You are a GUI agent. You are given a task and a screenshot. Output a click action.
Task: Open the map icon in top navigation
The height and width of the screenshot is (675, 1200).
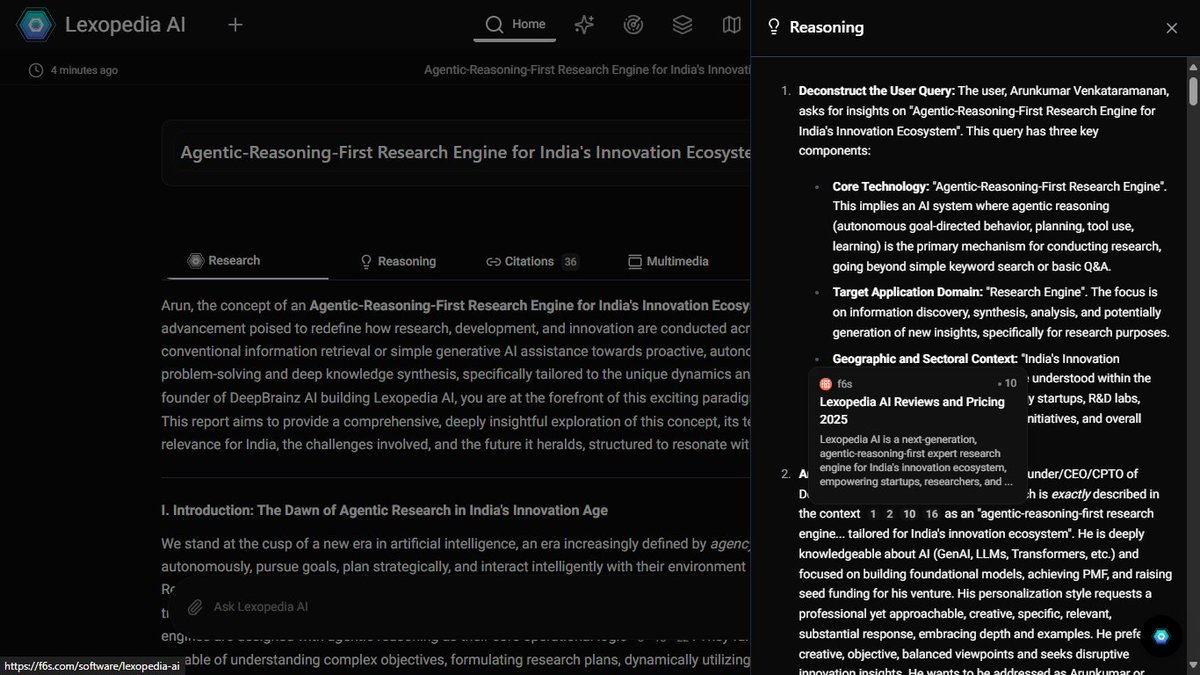732,25
